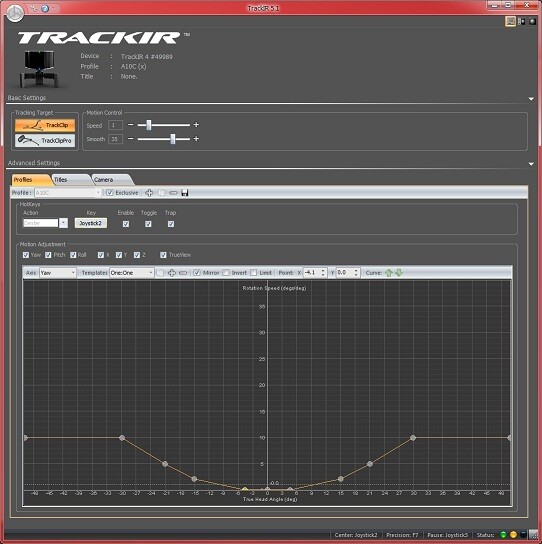Collapse the Basic Settings section arrow

coord(531,99)
